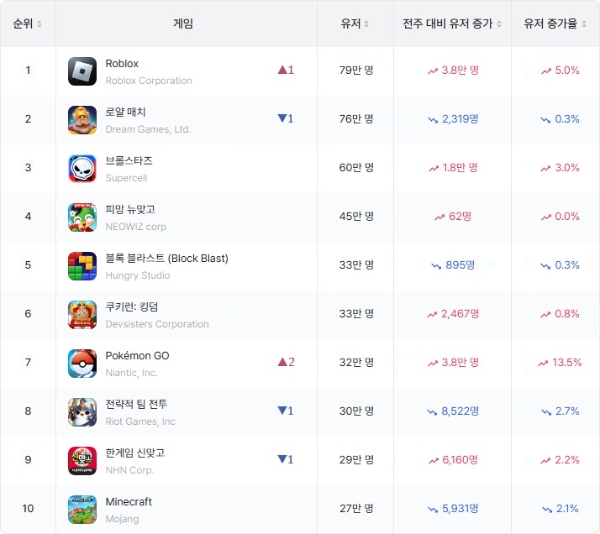Click the Roblox app icon
Viewport: 600px width, 534px height.
pyautogui.click(x=82, y=71)
